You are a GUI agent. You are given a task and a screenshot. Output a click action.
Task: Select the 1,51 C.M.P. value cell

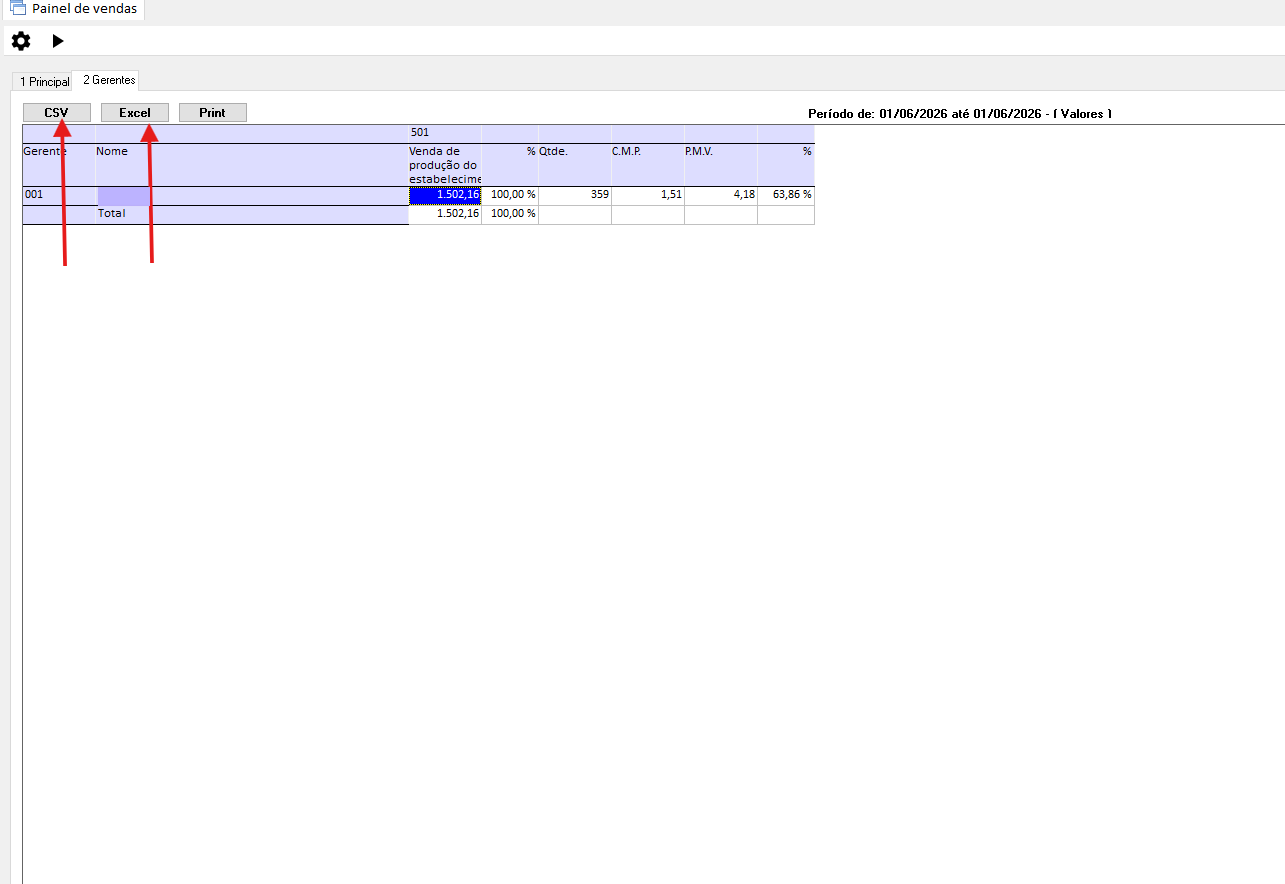tap(648, 195)
